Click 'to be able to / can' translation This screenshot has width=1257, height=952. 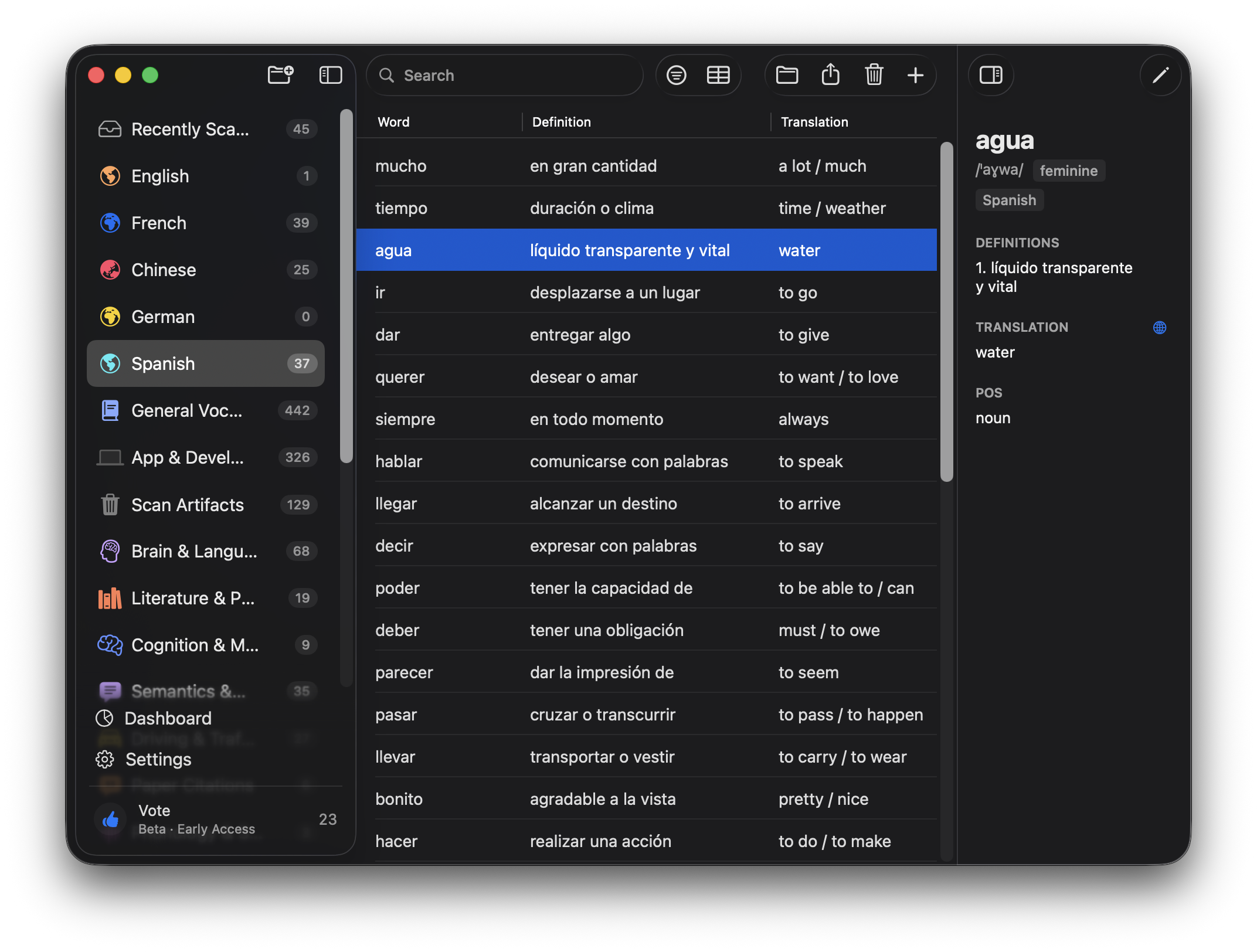846,588
